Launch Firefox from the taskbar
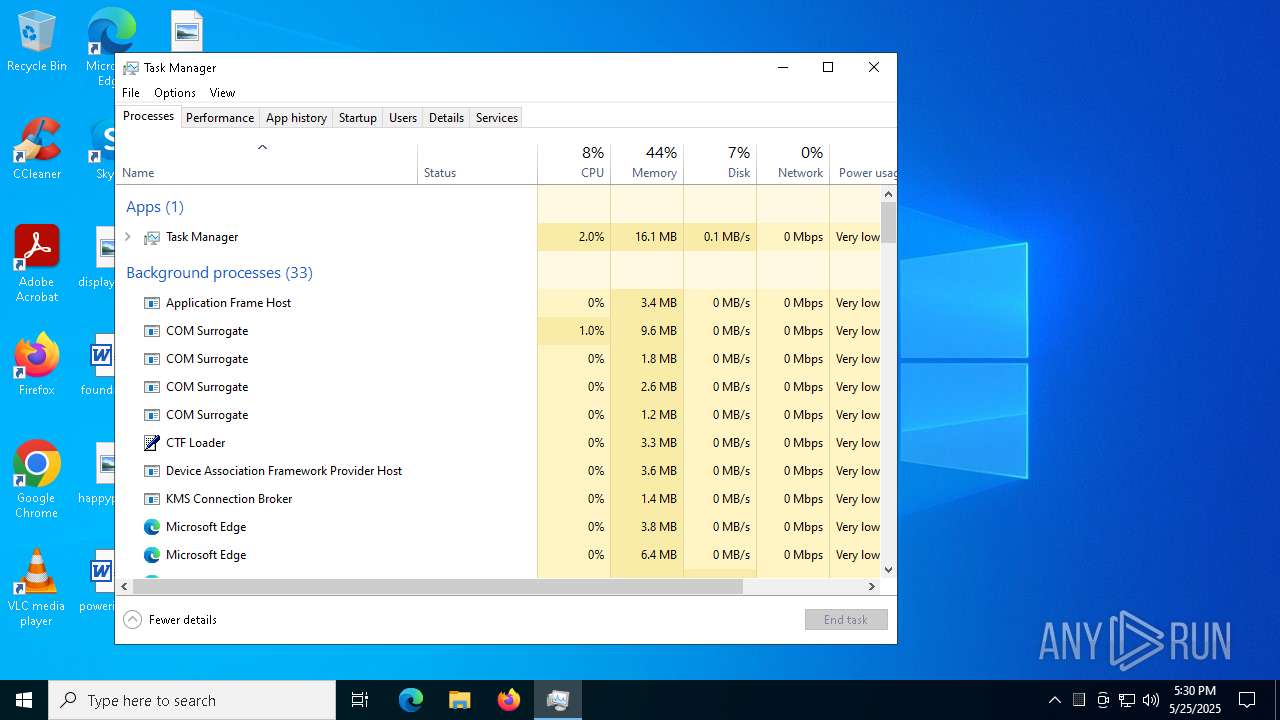The image size is (1280, 720). click(x=509, y=700)
